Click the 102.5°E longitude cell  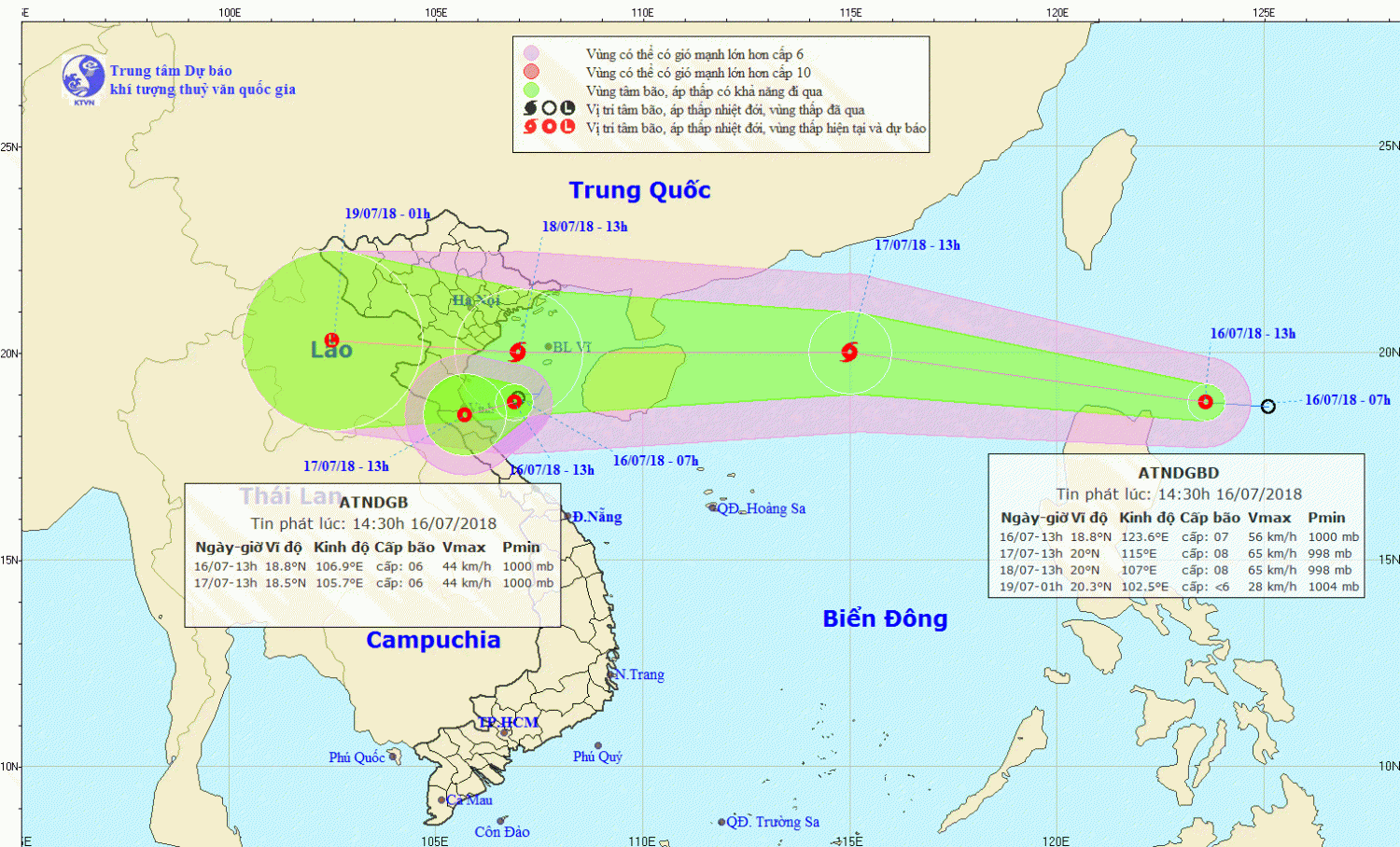(1144, 587)
